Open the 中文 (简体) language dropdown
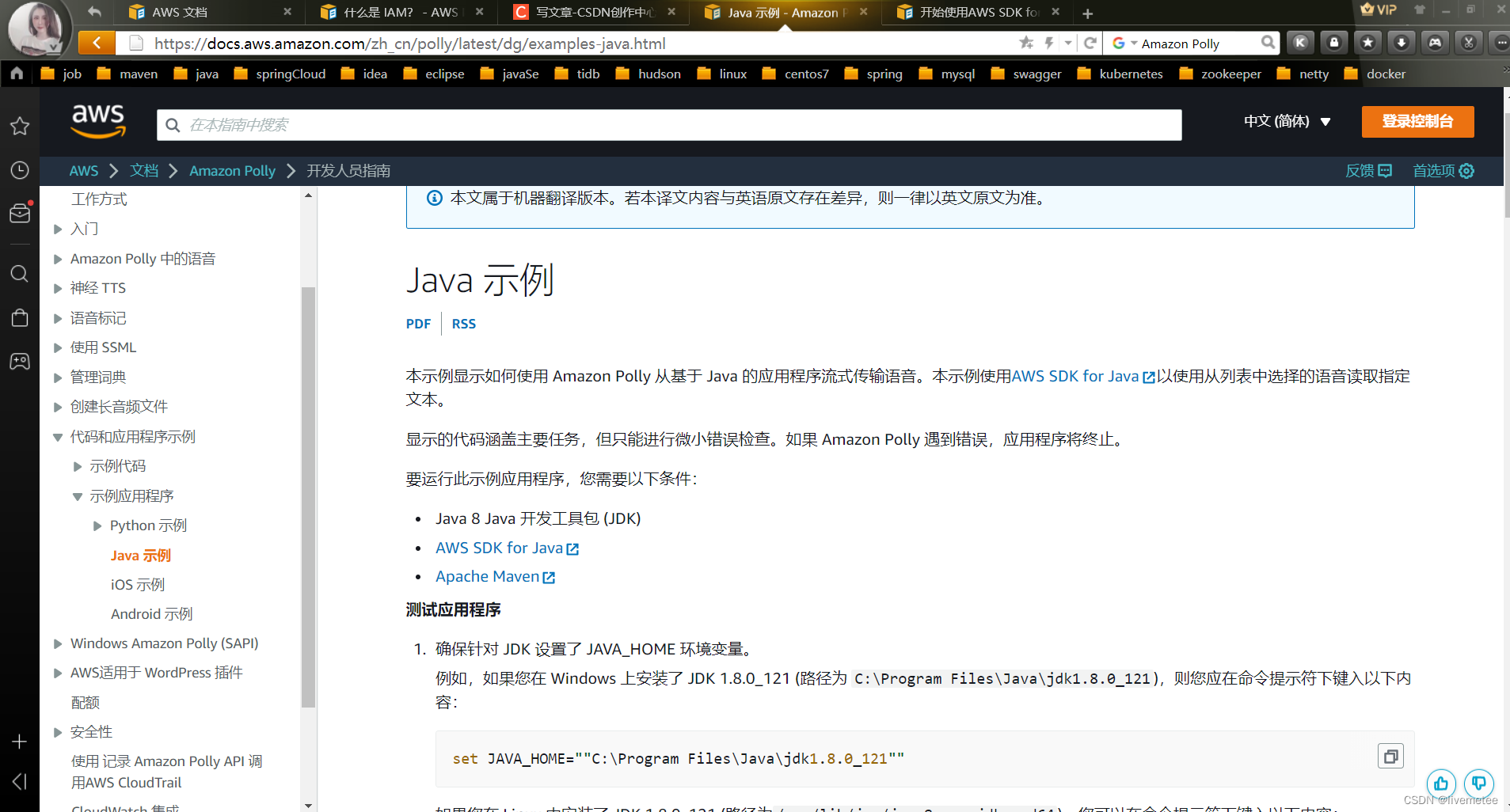This screenshot has width=1510, height=812. pyautogui.click(x=1287, y=121)
